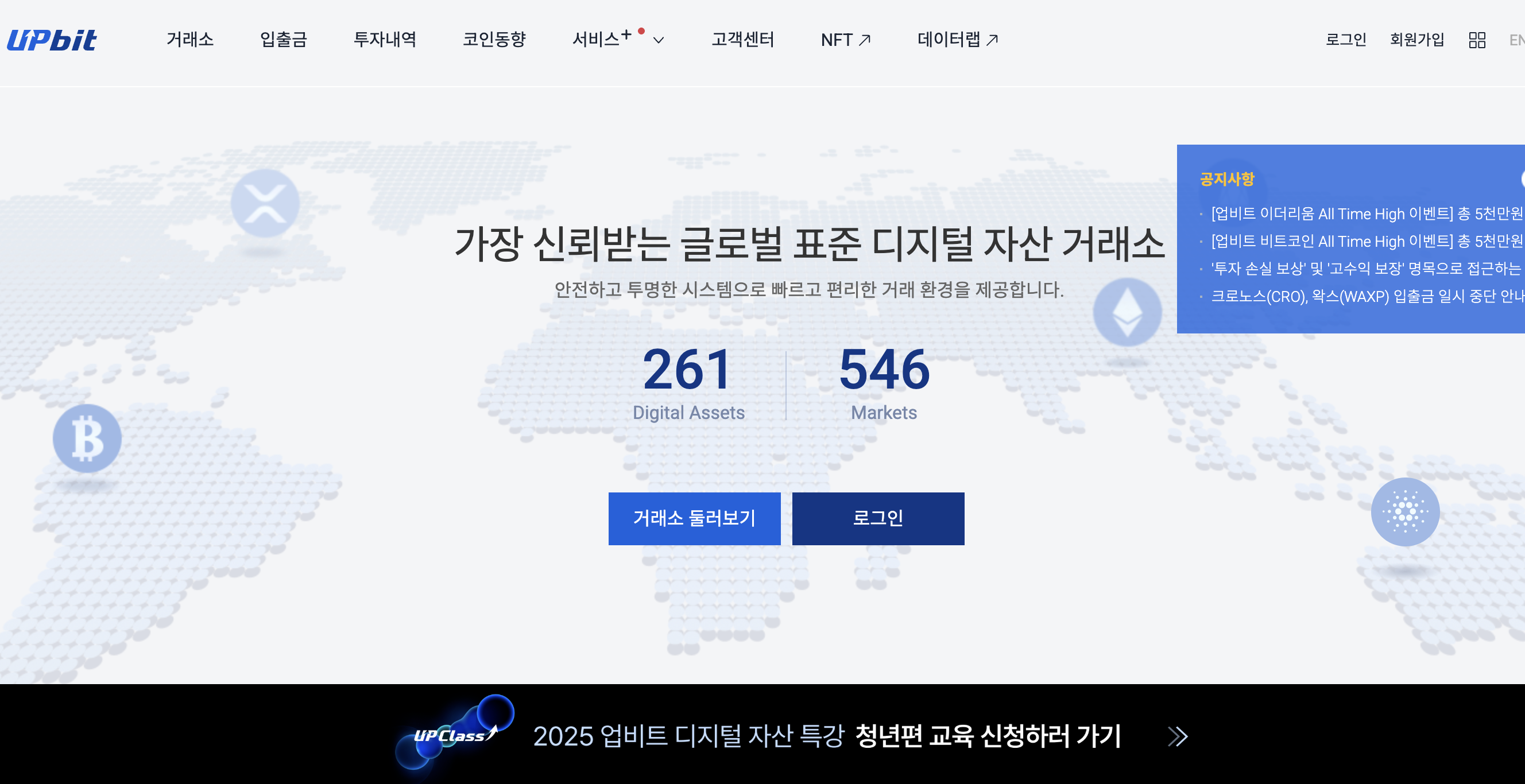Click the Ethereum coin icon

[1127, 312]
